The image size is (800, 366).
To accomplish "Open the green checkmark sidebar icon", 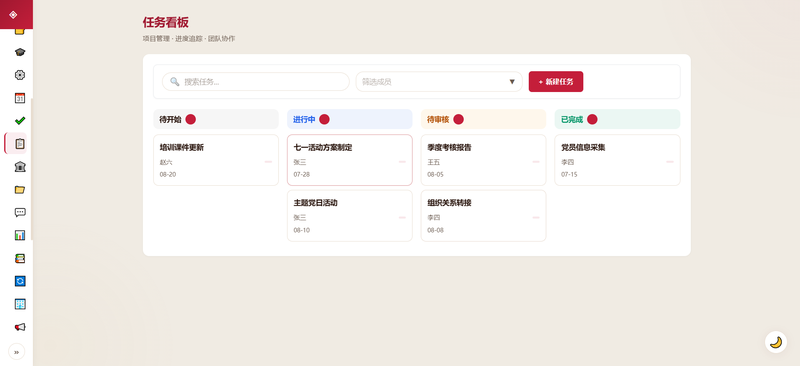I will pyautogui.click(x=20, y=121).
